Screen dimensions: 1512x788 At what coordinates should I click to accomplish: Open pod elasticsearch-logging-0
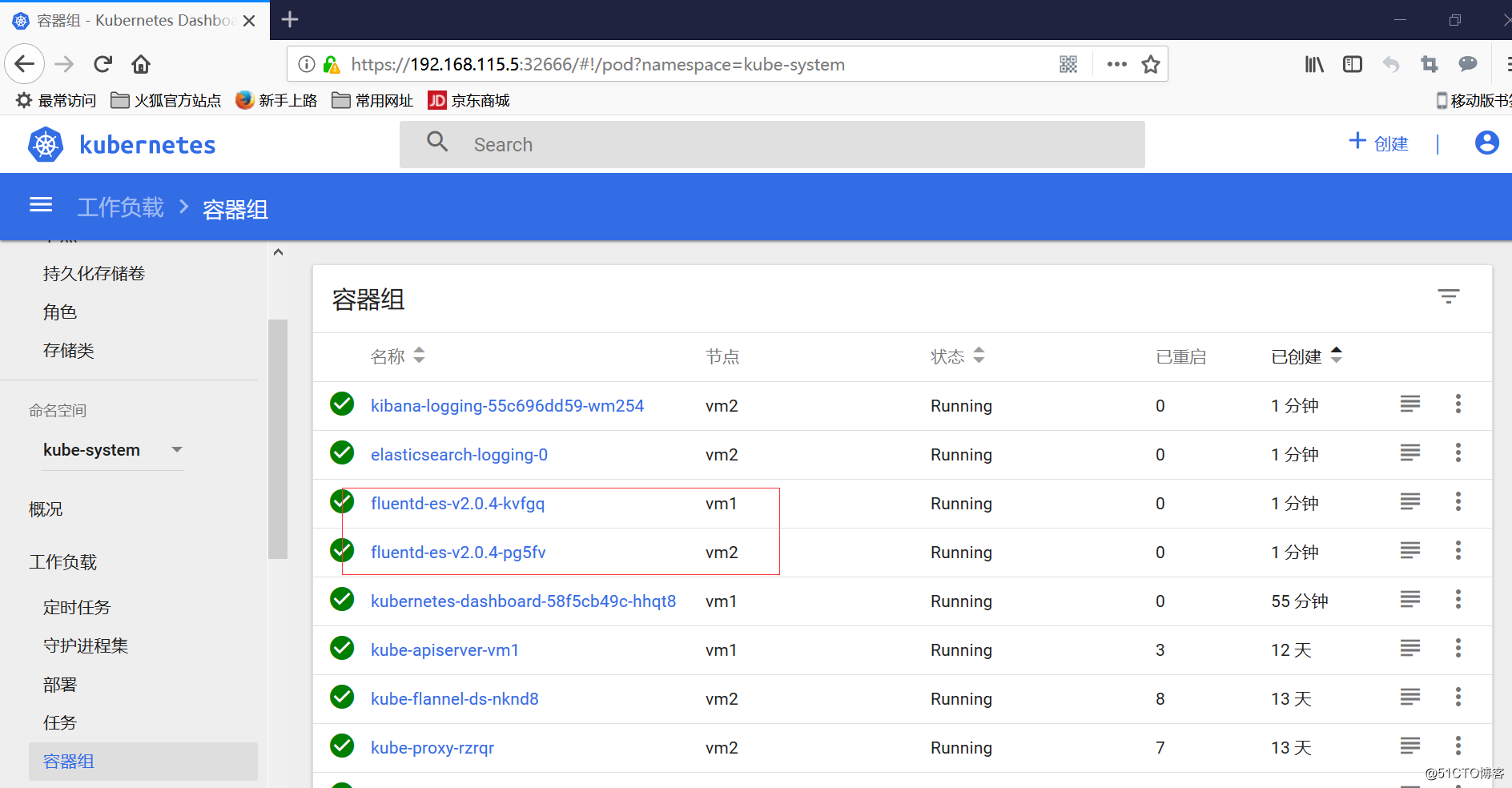(x=459, y=455)
